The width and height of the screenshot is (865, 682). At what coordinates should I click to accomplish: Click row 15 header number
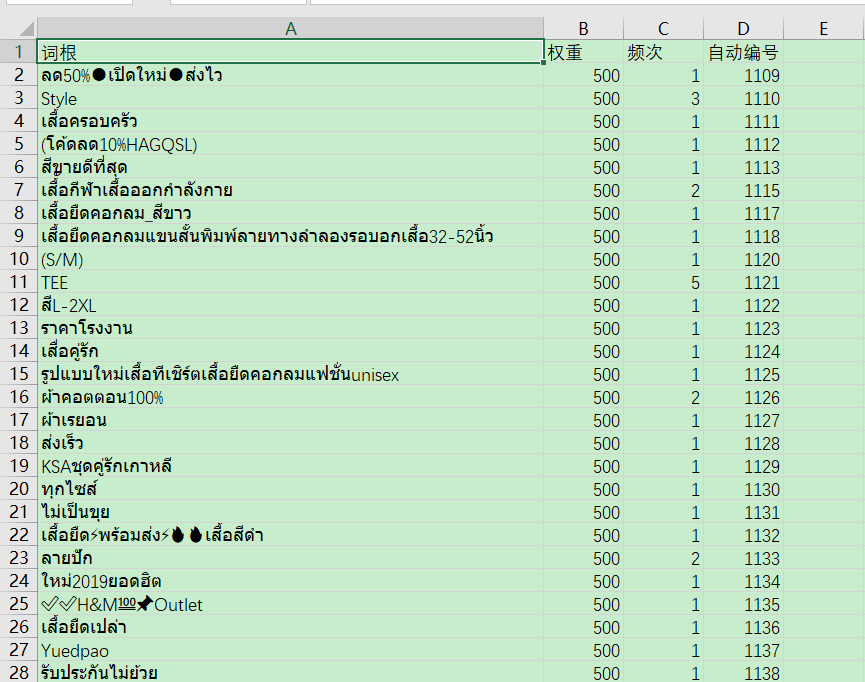(x=18, y=374)
